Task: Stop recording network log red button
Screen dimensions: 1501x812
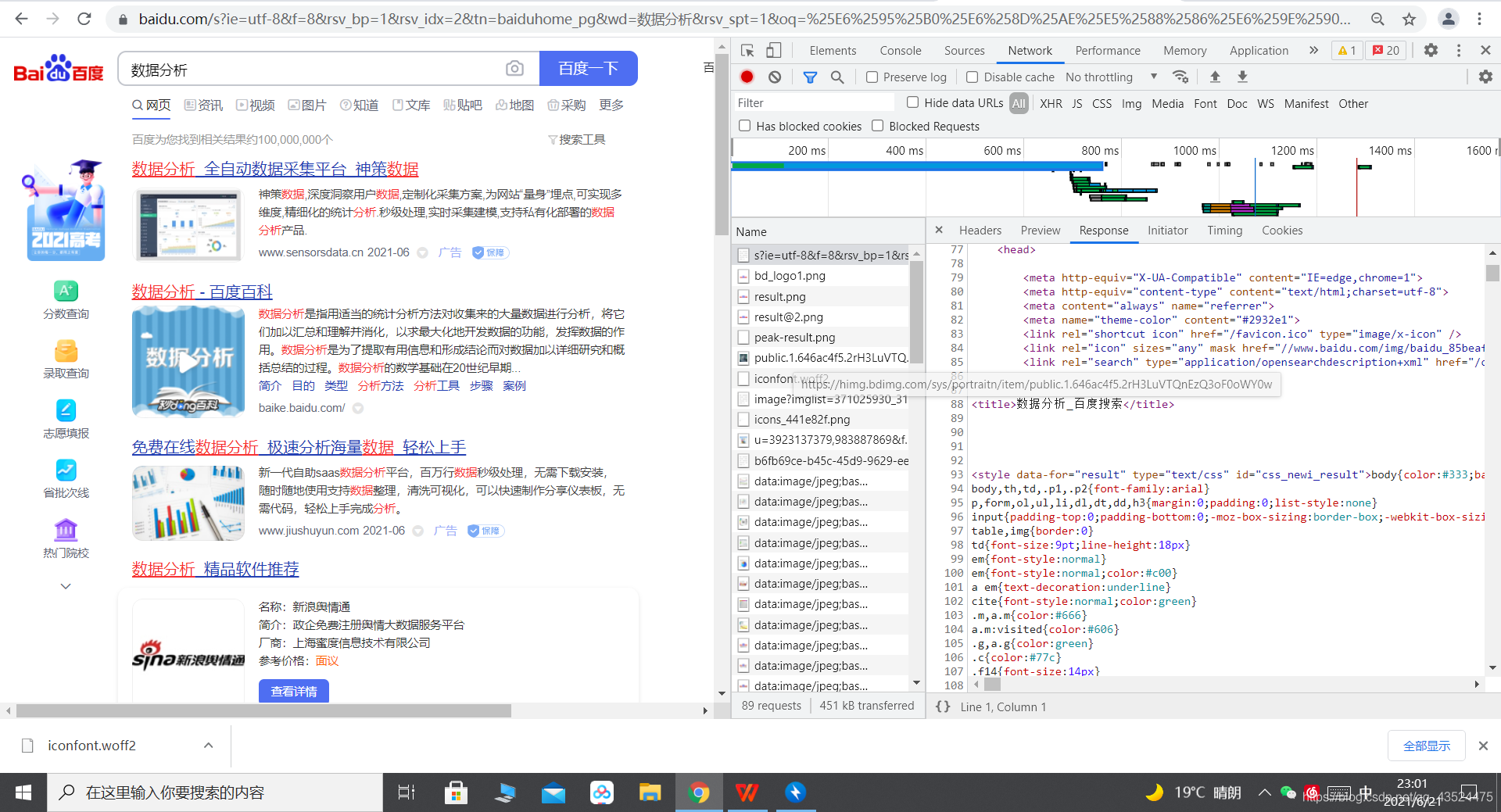Action: (x=747, y=77)
